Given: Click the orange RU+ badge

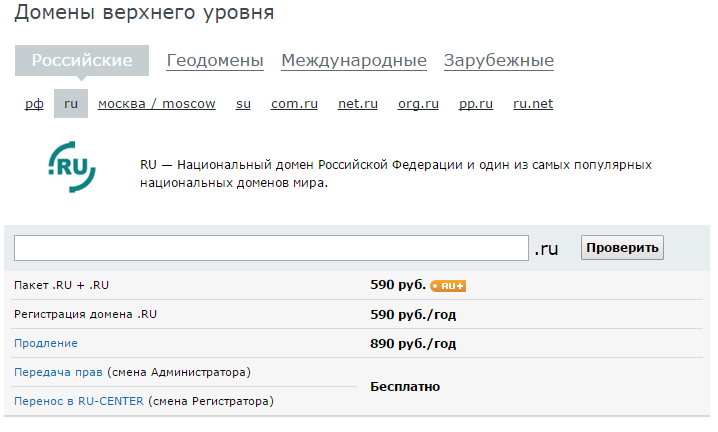Looking at the screenshot, I should 448,286.
